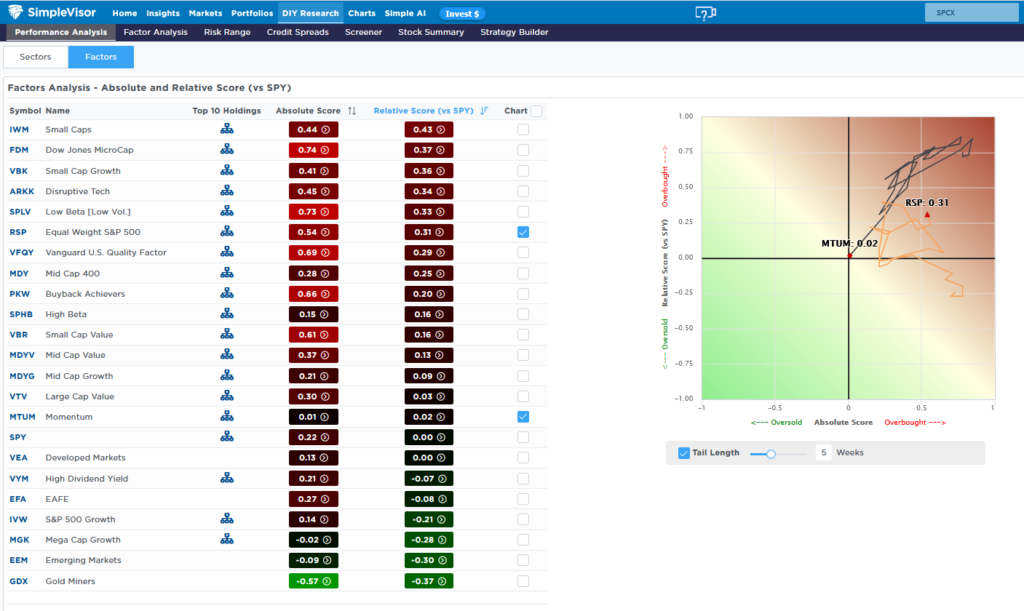Click the SPCX ticker search field
1024x611 pixels.
972,12
